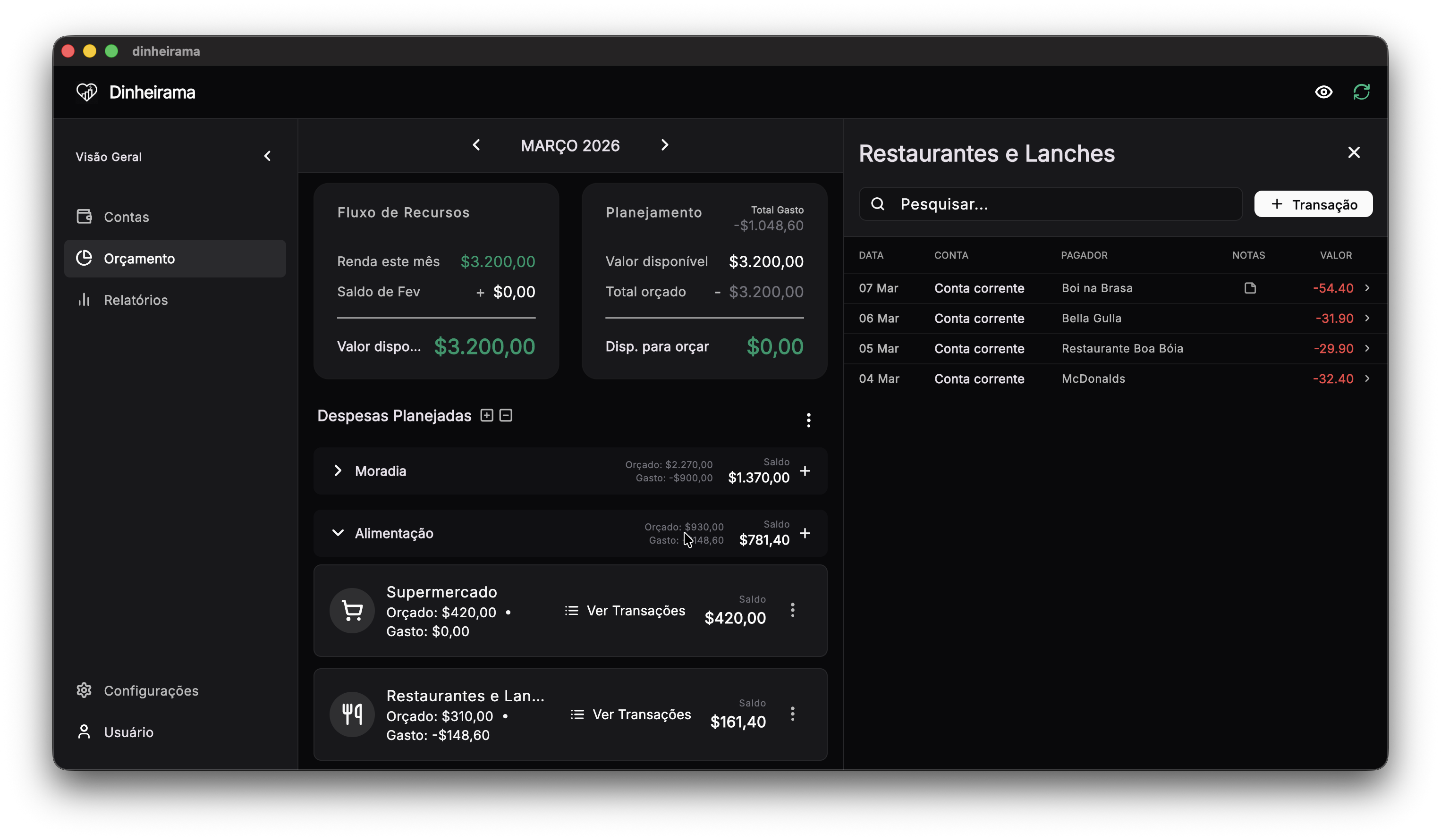1441x840 pixels.
Task: Go to the previous month
Action: [476, 145]
